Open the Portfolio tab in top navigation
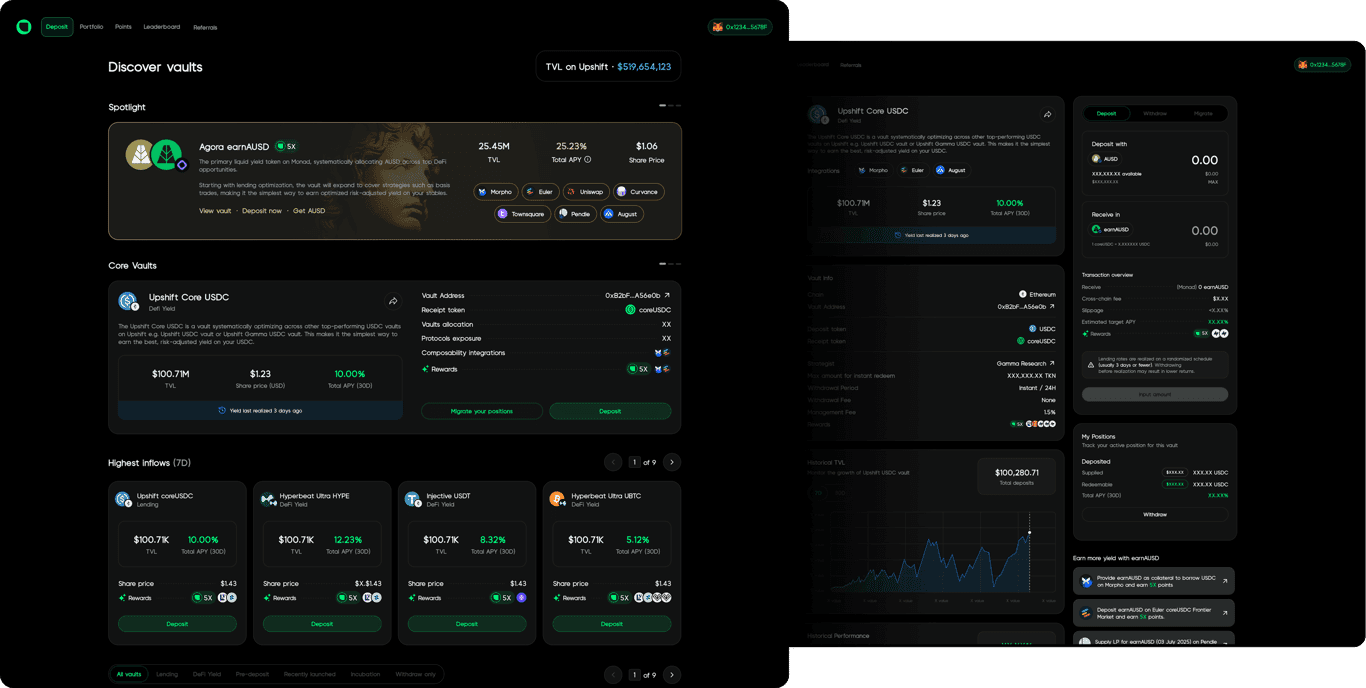Screen dimensions: 1366x688 click(x=91, y=27)
